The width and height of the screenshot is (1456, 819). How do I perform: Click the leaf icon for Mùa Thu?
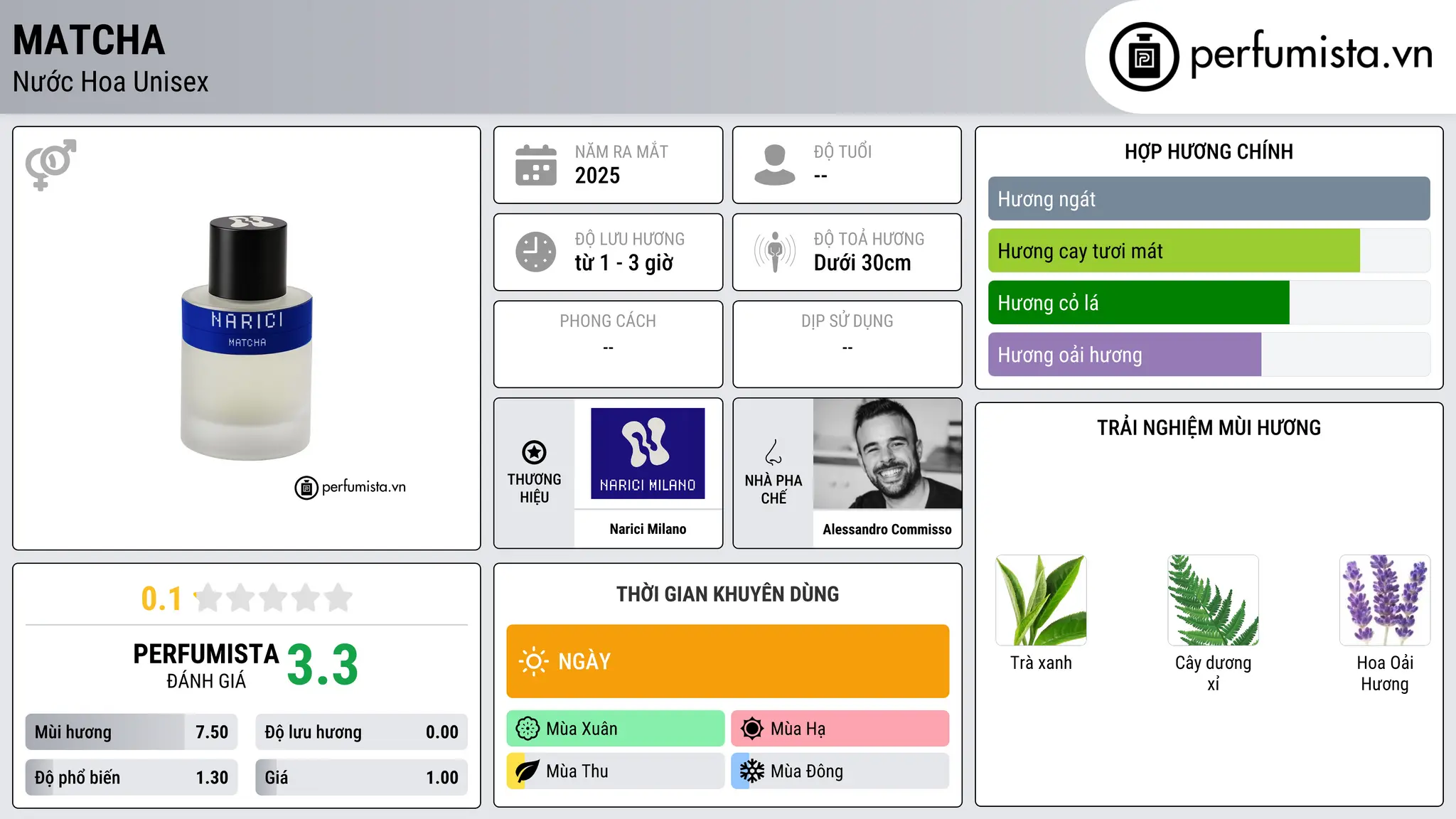tap(527, 771)
